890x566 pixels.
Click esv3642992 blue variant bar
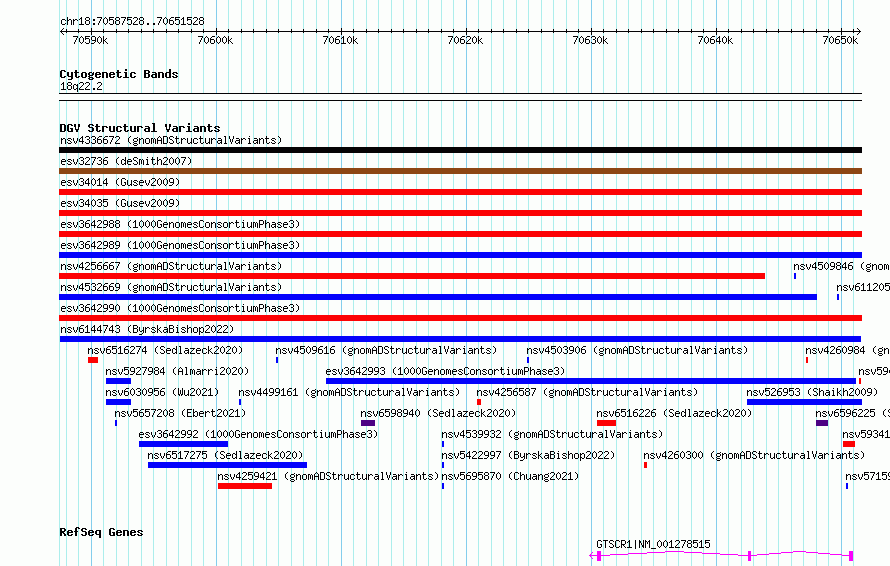click(x=183, y=444)
